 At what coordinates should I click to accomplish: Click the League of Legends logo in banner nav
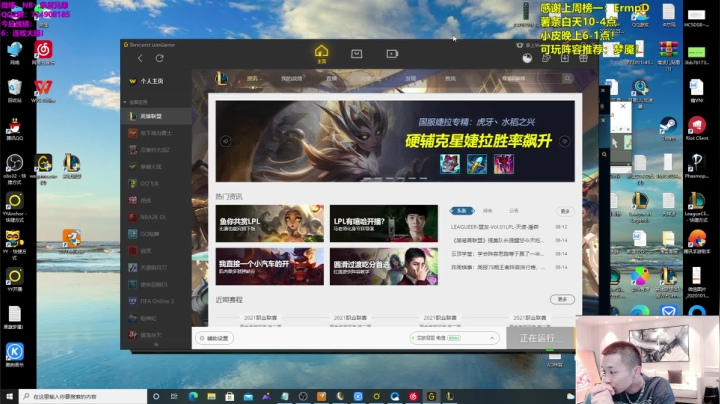pyautogui.click(x=221, y=79)
